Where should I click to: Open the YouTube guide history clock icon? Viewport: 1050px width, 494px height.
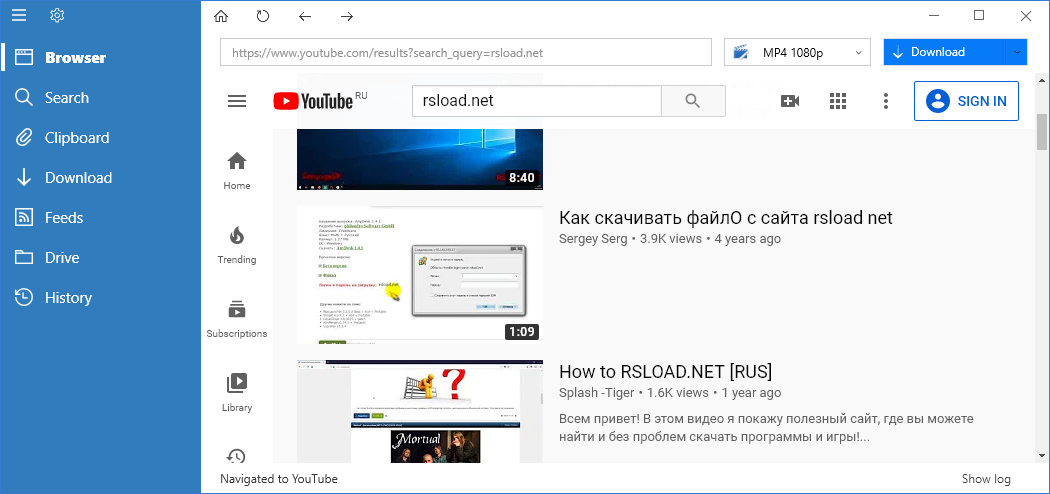(x=237, y=457)
